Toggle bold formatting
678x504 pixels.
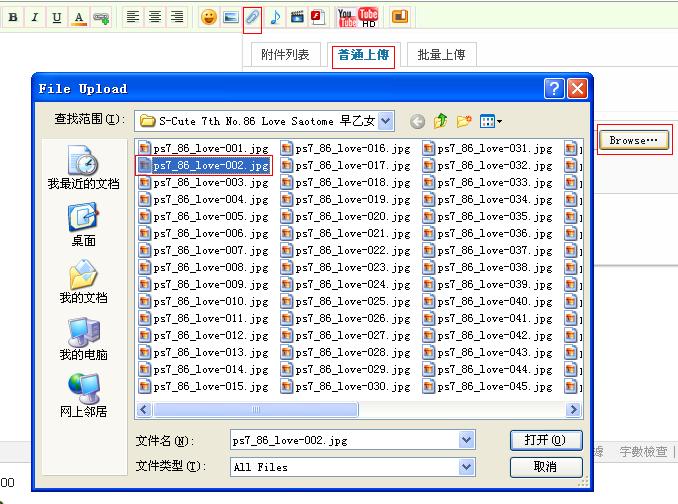(13, 17)
